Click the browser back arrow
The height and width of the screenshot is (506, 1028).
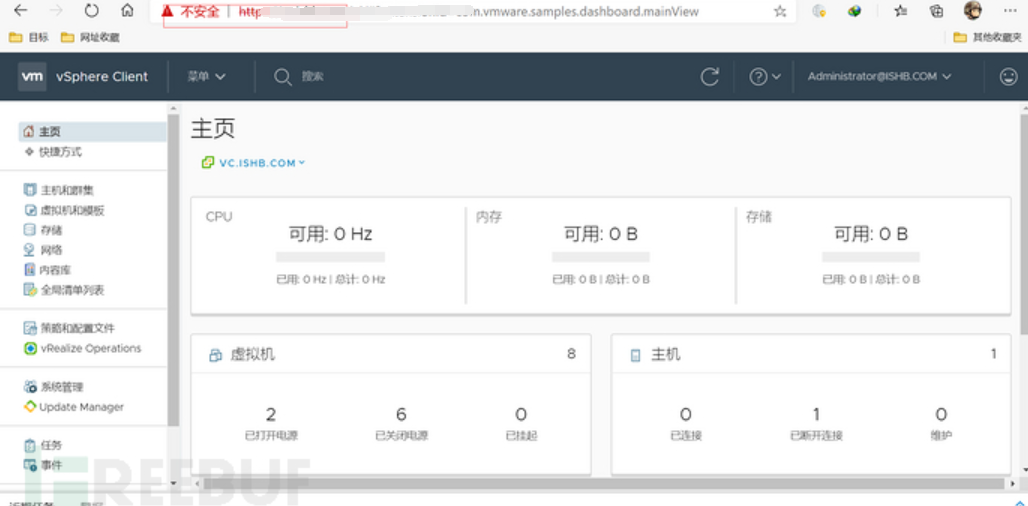click(x=20, y=10)
